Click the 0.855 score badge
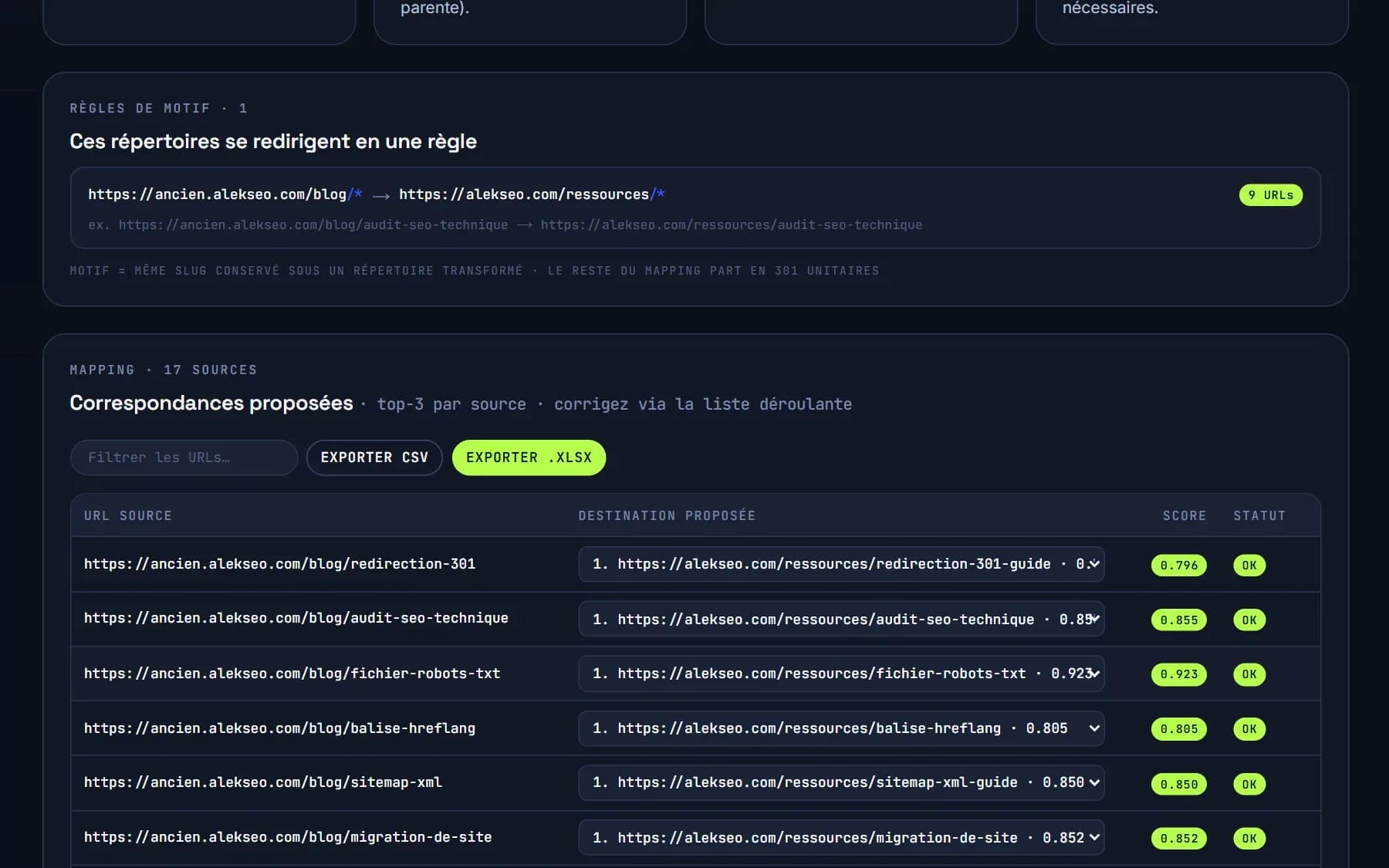Image resolution: width=1389 pixels, height=868 pixels. pos(1179,620)
